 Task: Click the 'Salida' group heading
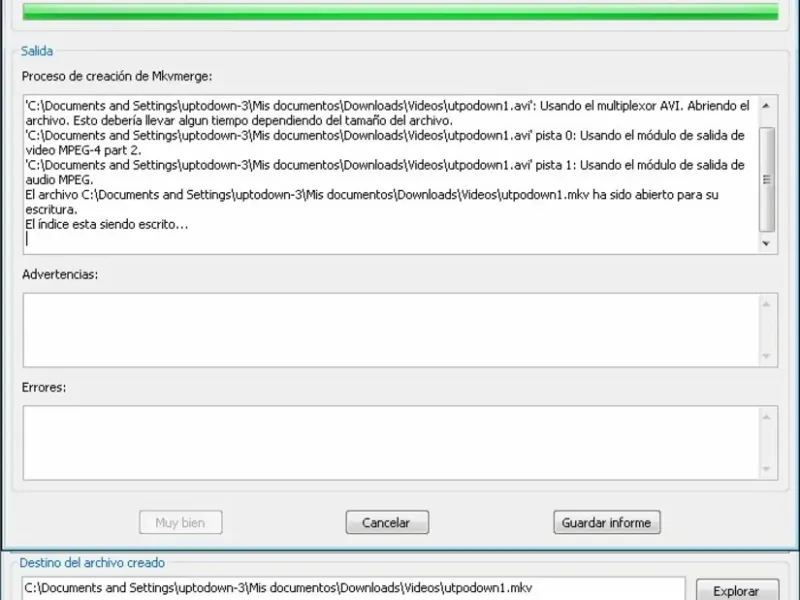pyautogui.click(x=37, y=51)
